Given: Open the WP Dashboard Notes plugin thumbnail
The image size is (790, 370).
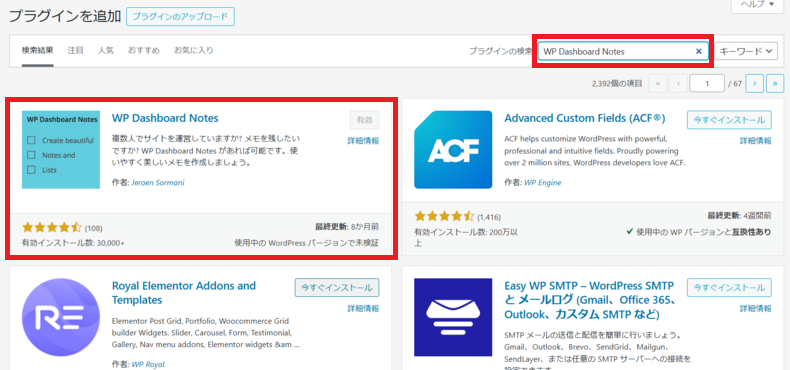Looking at the screenshot, I should tap(61, 150).
